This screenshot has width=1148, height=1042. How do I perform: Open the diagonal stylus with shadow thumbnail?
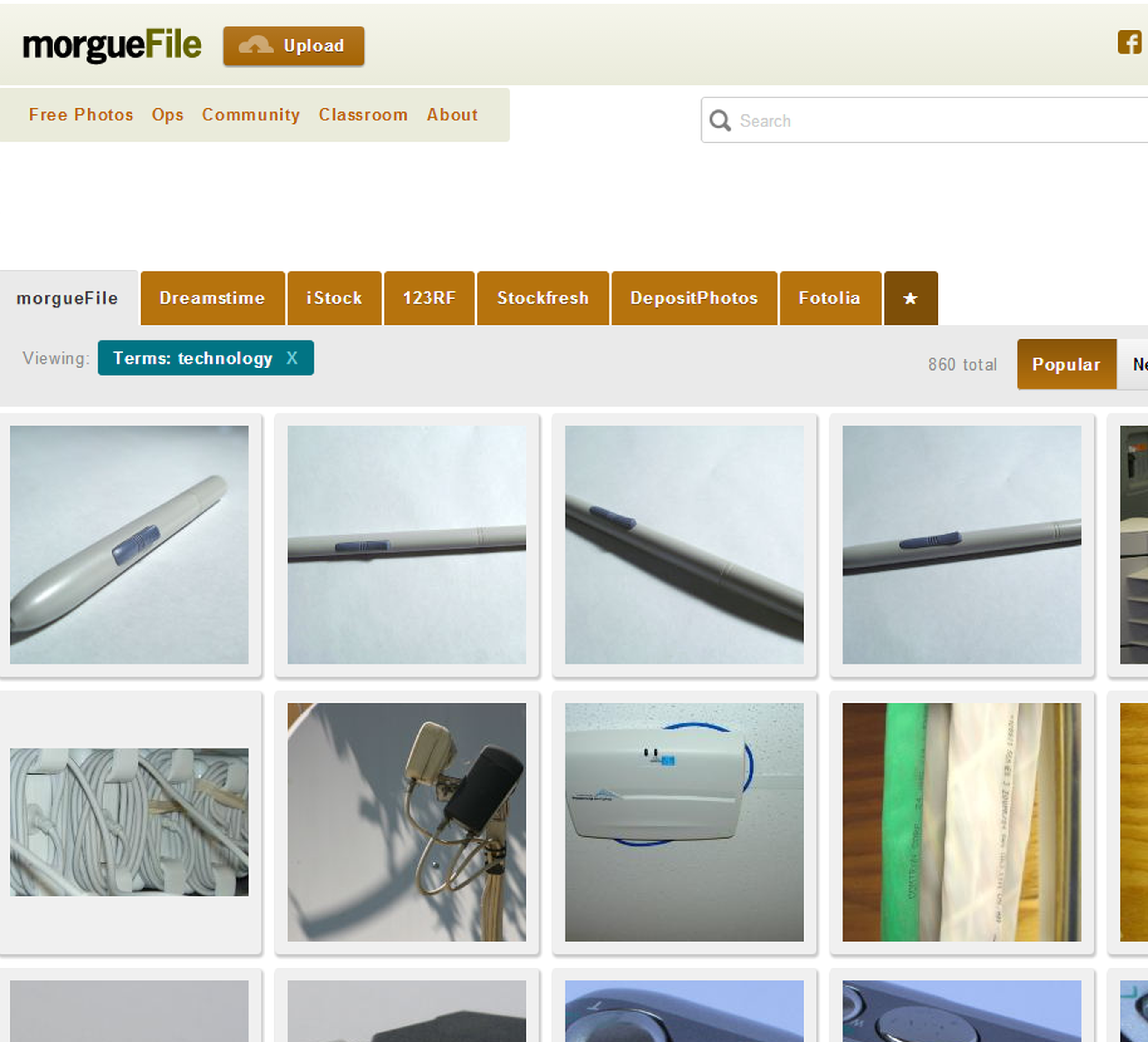click(685, 545)
